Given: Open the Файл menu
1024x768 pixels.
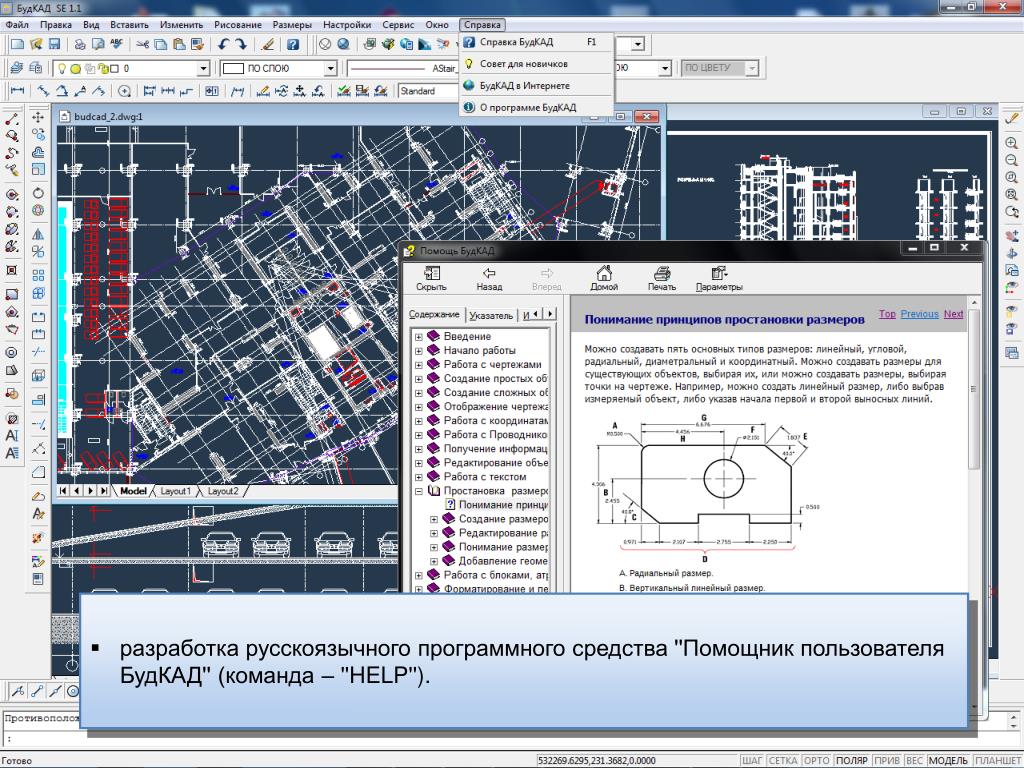Looking at the screenshot, I should click(17, 25).
